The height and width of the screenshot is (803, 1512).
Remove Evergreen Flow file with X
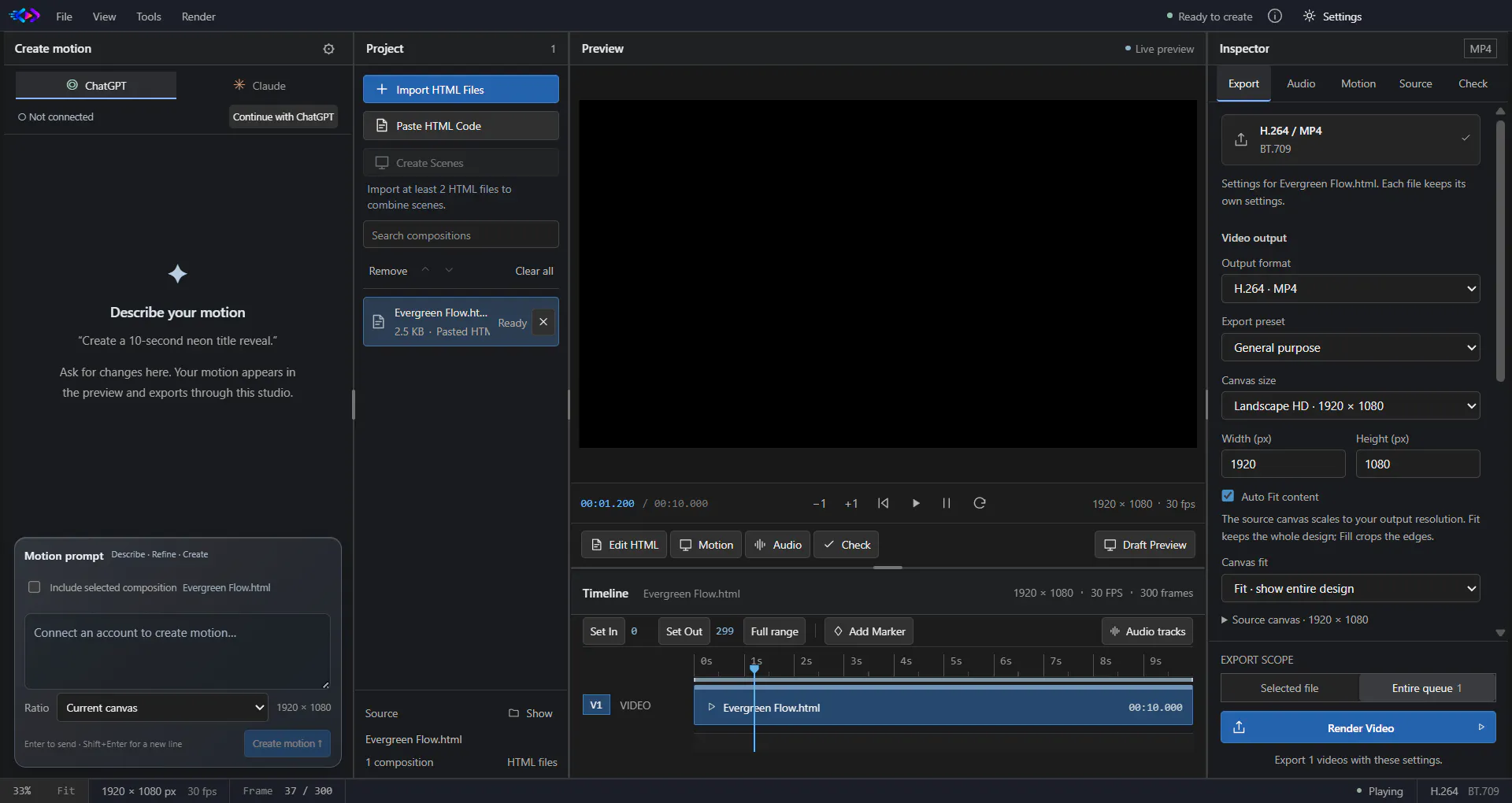[x=543, y=322]
